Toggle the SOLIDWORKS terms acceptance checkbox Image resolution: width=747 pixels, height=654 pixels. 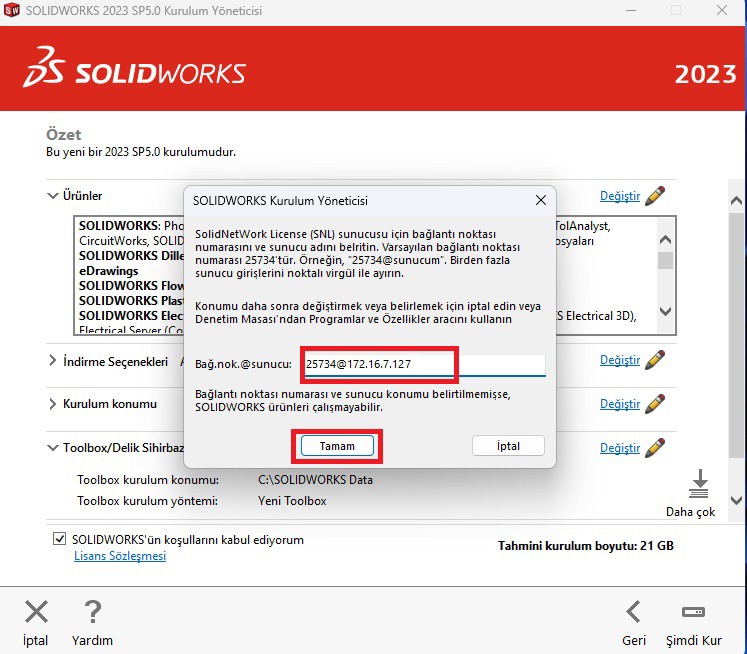tap(60, 539)
